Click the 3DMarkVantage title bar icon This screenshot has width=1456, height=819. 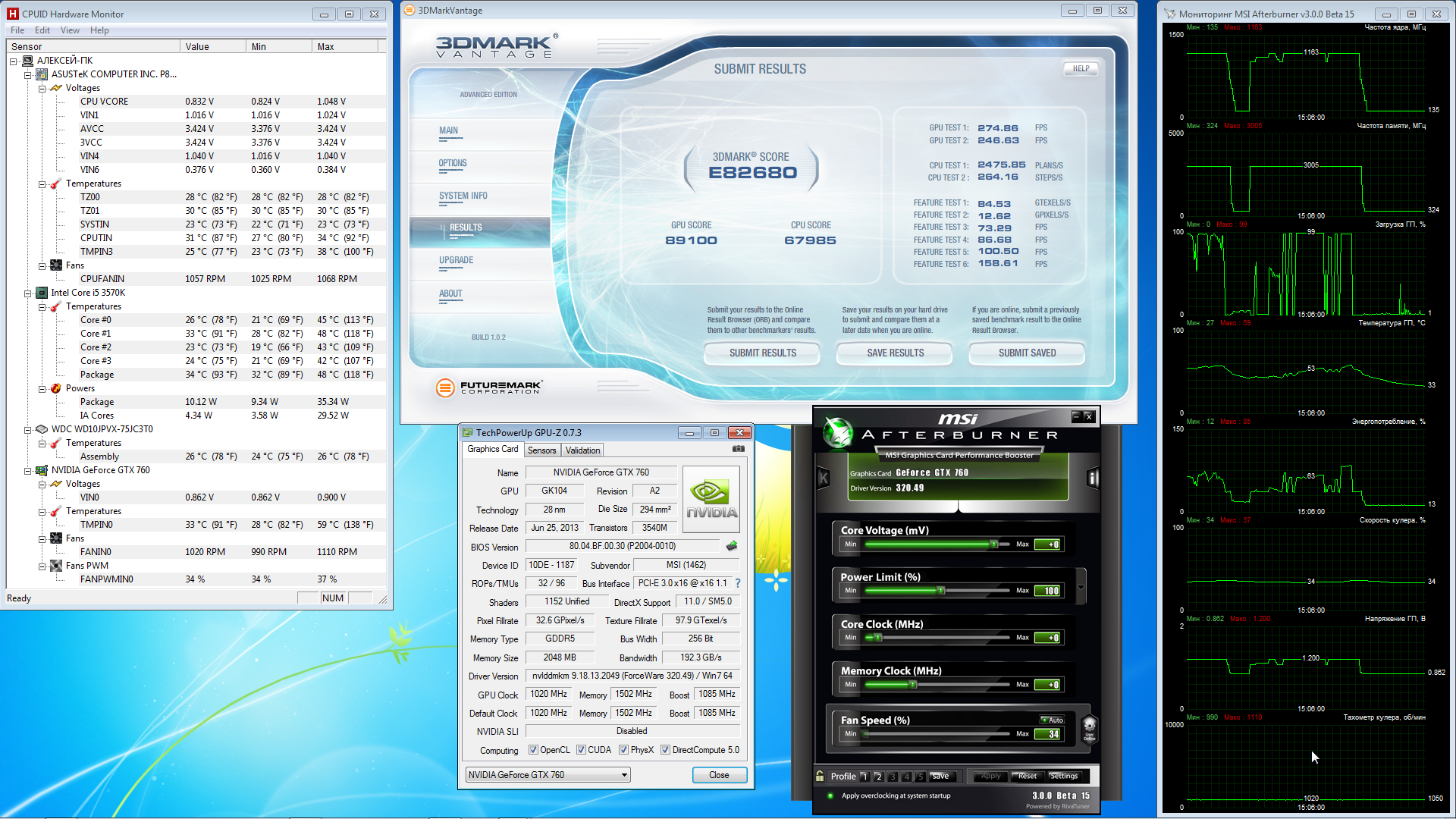409,10
